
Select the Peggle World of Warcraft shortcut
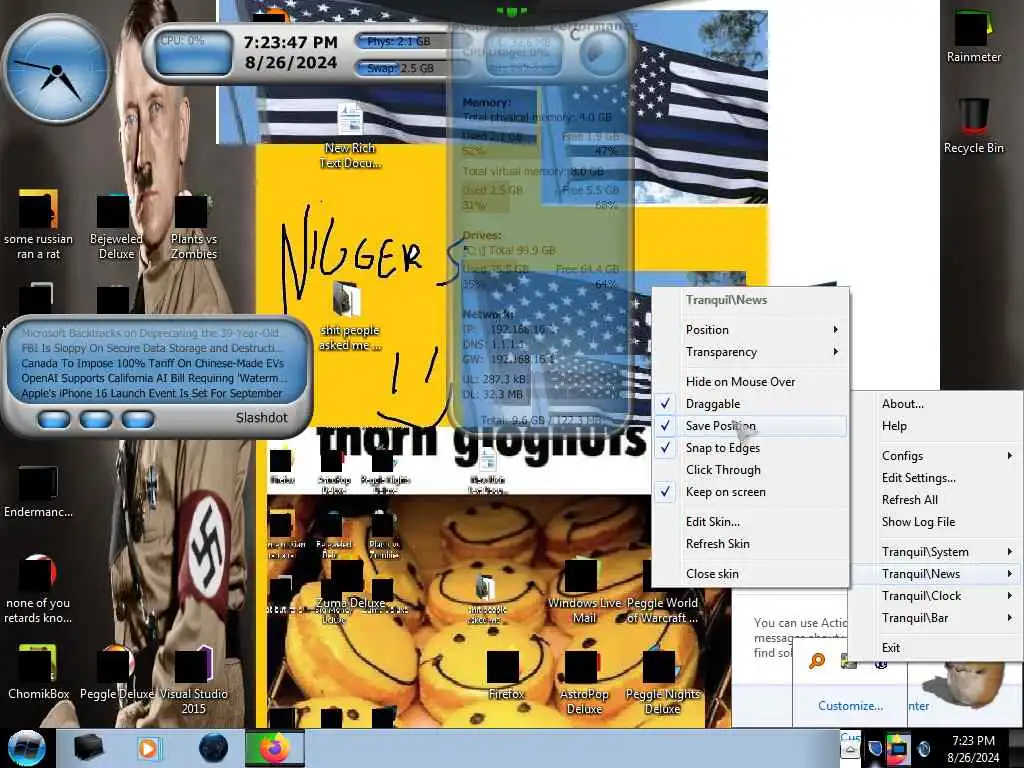662,592
